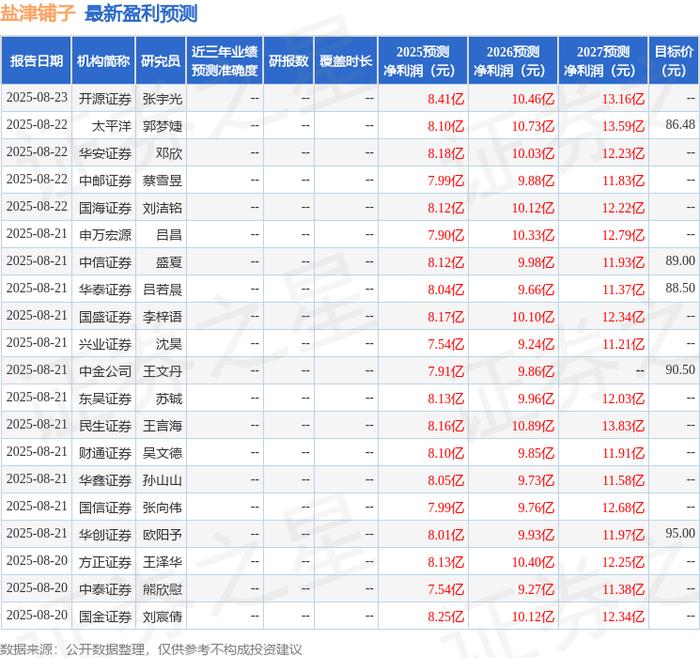Viewport: 700px width, 658px height.
Task: Click the 覆盖时长 column header
Action: click(x=346, y=61)
